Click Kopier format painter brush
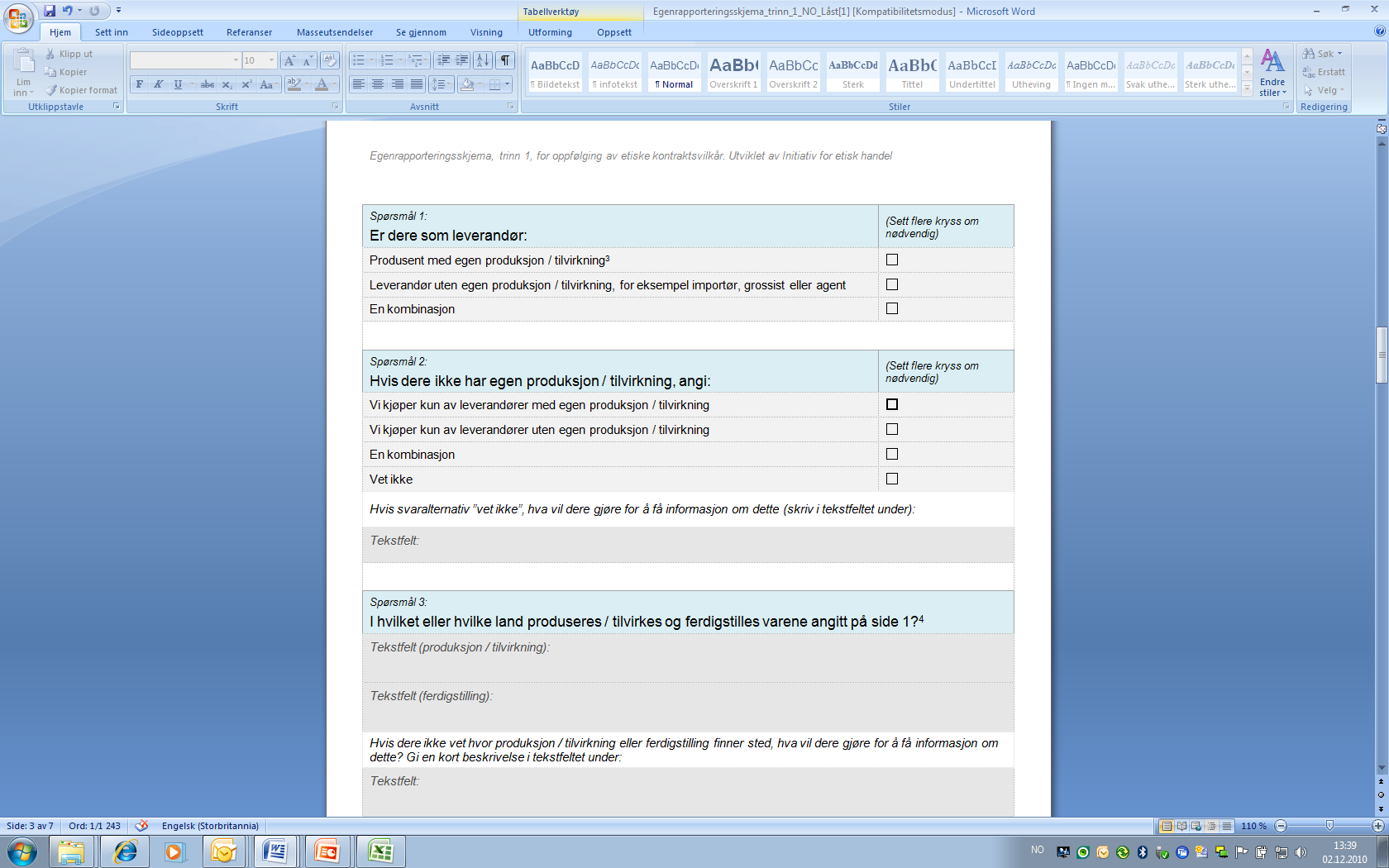 [x=81, y=90]
